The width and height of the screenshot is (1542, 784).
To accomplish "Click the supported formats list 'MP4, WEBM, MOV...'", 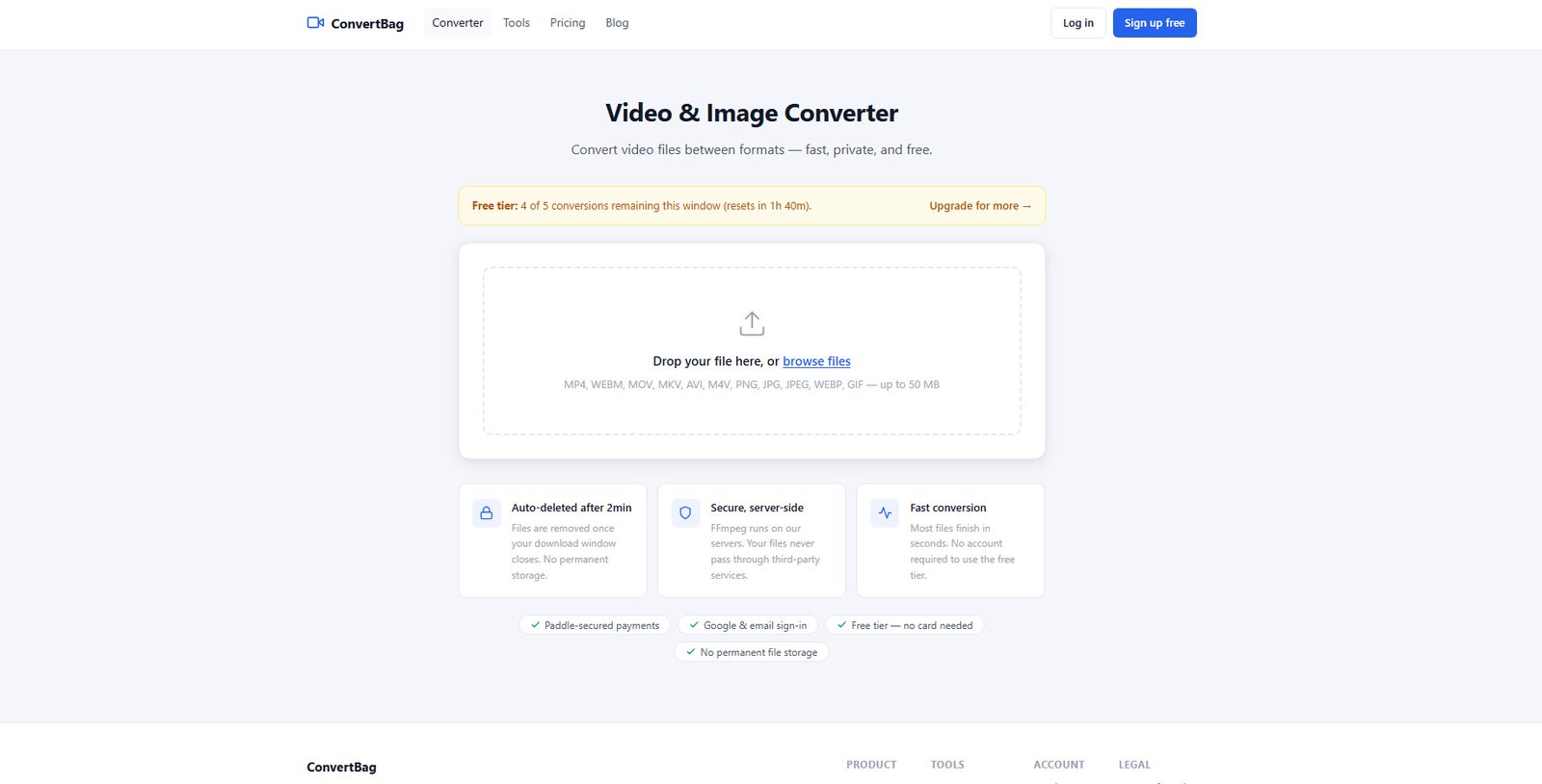I will (752, 384).
